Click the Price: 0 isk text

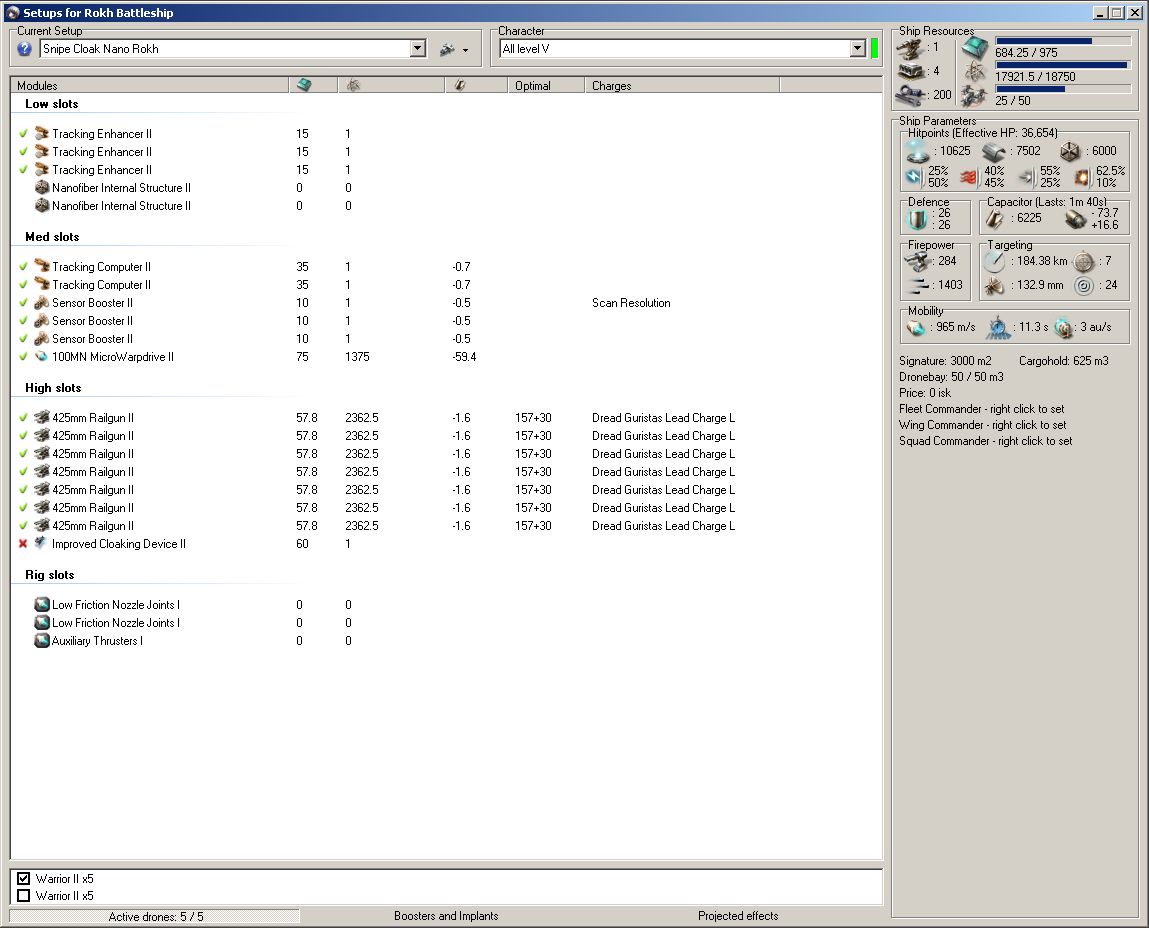coord(925,393)
